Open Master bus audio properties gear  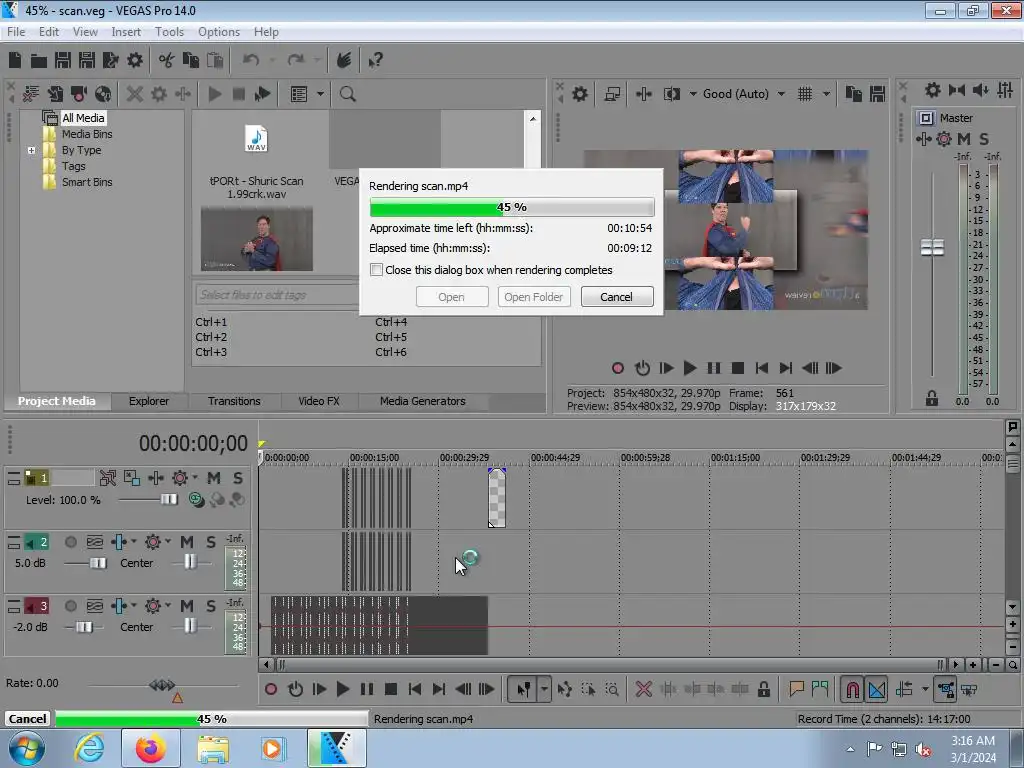tap(933, 90)
